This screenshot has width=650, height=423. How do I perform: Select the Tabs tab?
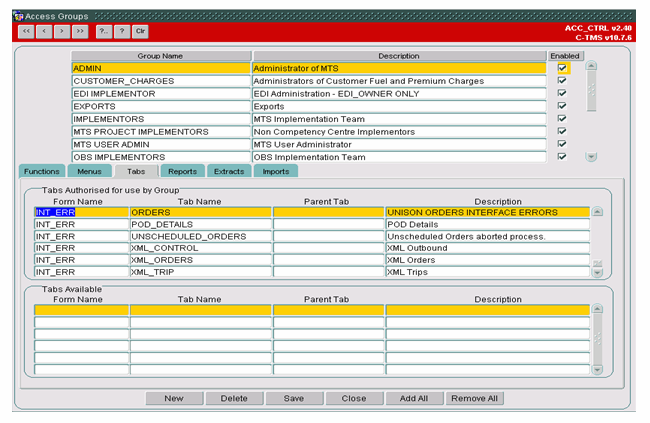tap(136, 171)
